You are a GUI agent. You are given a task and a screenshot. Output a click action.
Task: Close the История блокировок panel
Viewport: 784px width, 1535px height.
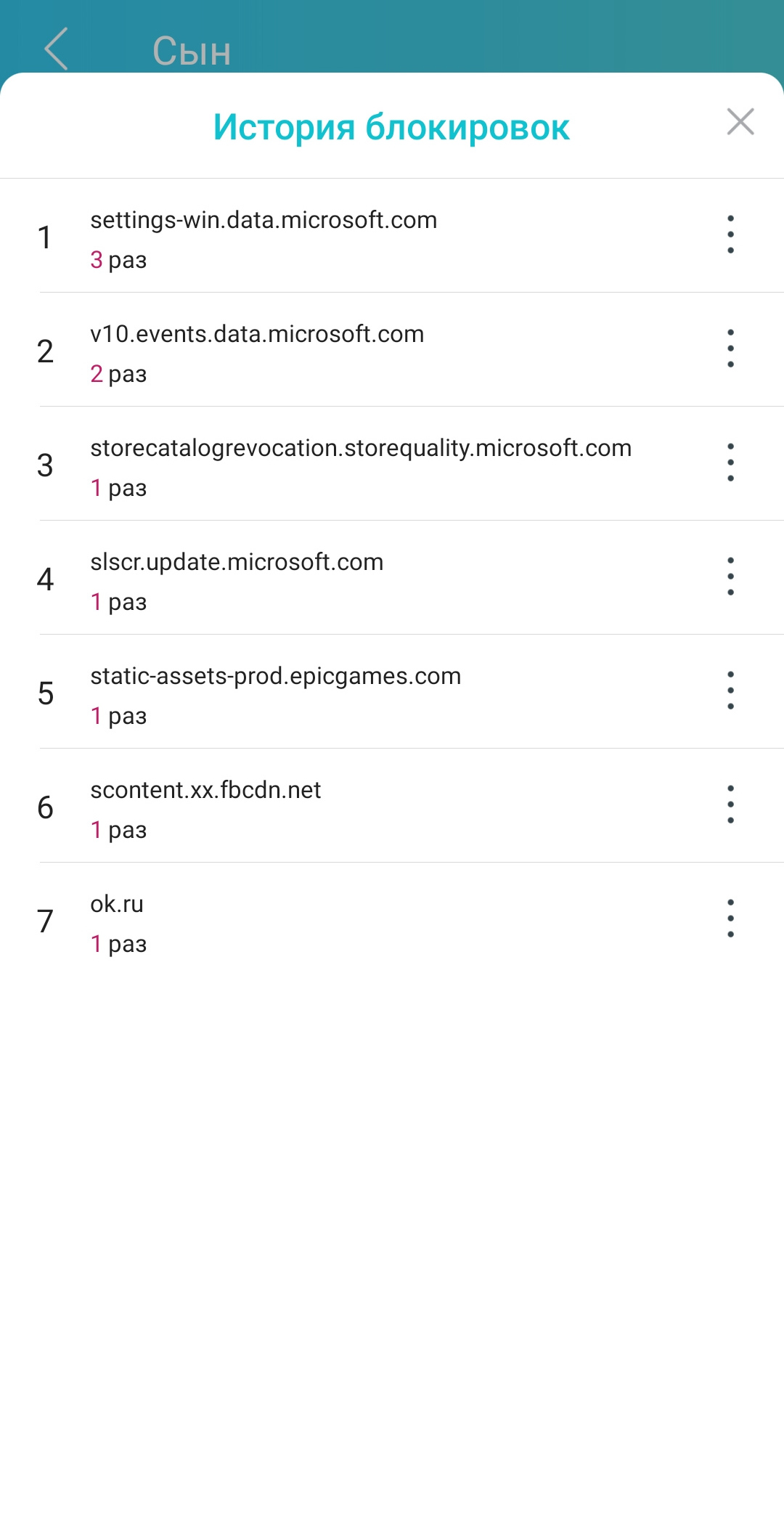(740, 122)
